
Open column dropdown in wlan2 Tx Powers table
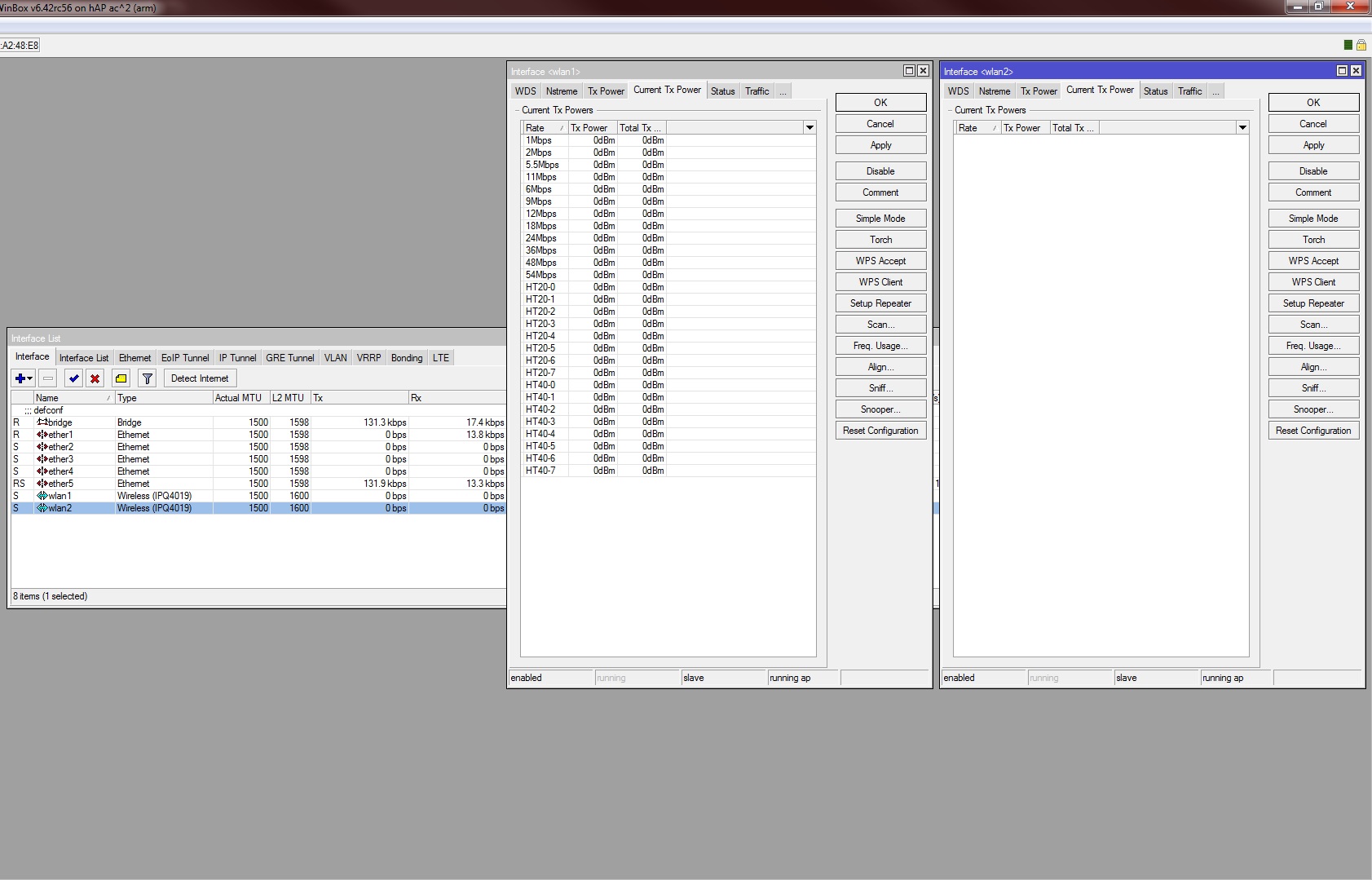[1242, 127]
